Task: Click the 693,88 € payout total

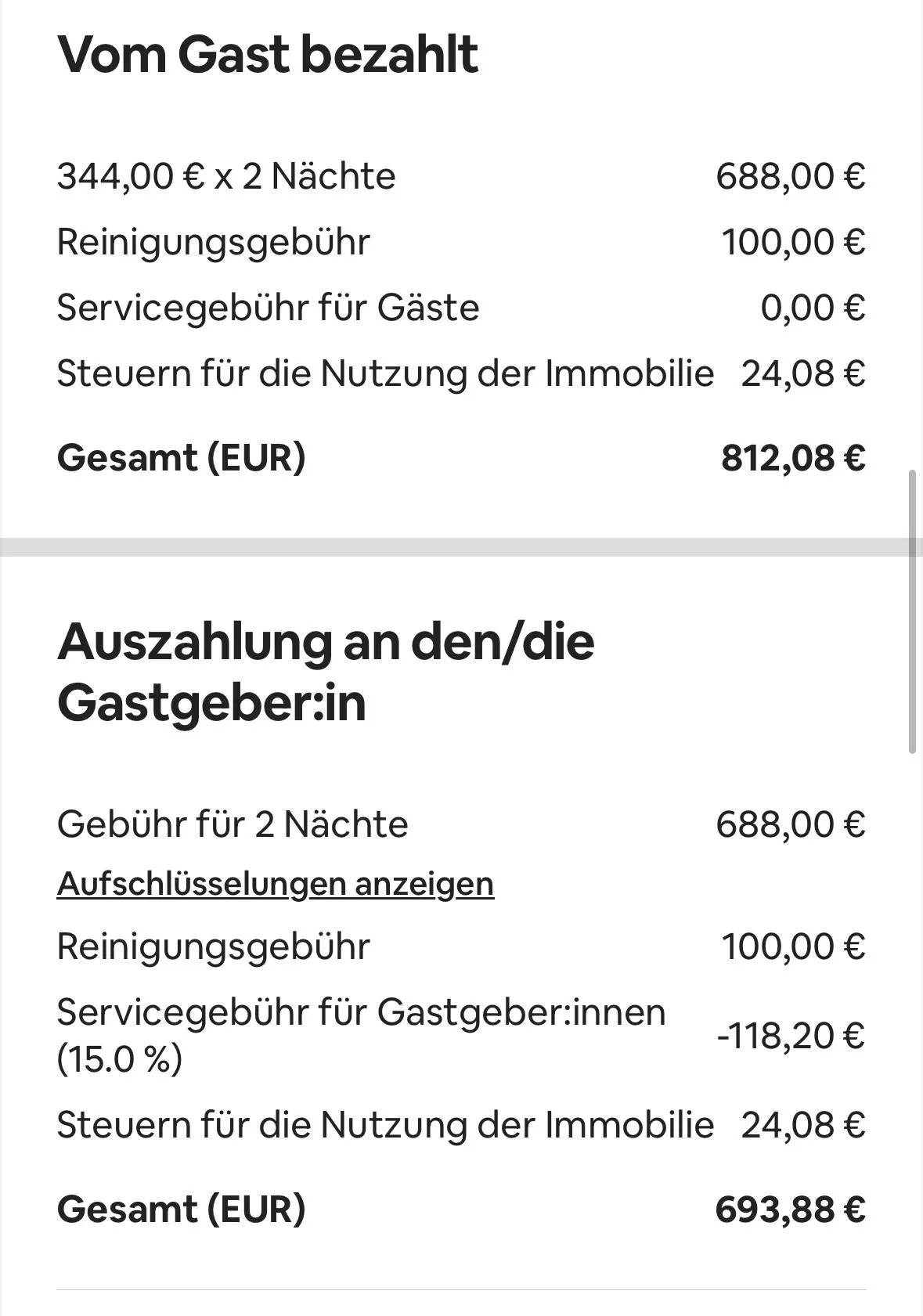Action: pos(791,1209)
